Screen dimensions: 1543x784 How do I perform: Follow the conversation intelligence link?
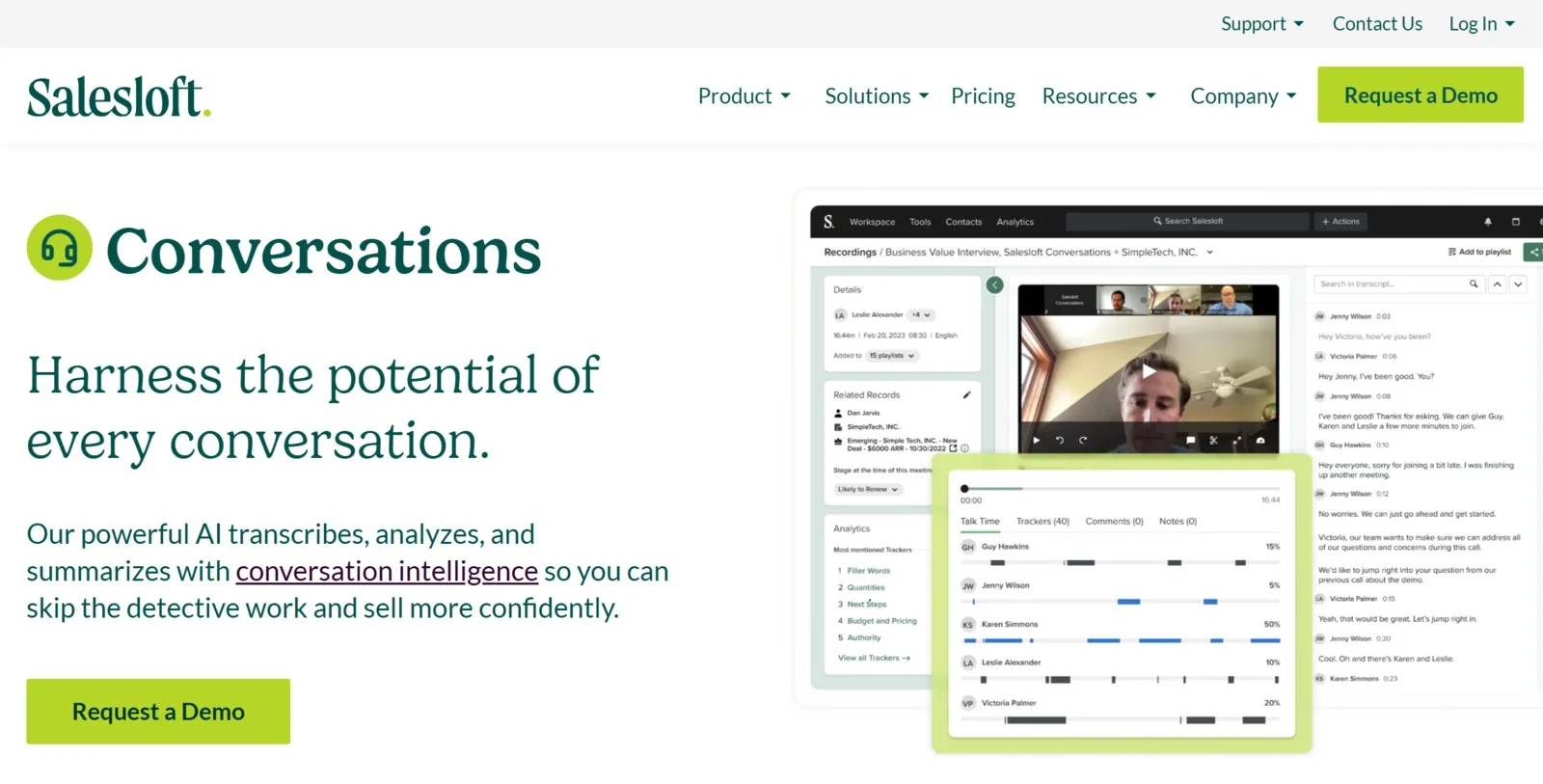click(x=387, y=572)
